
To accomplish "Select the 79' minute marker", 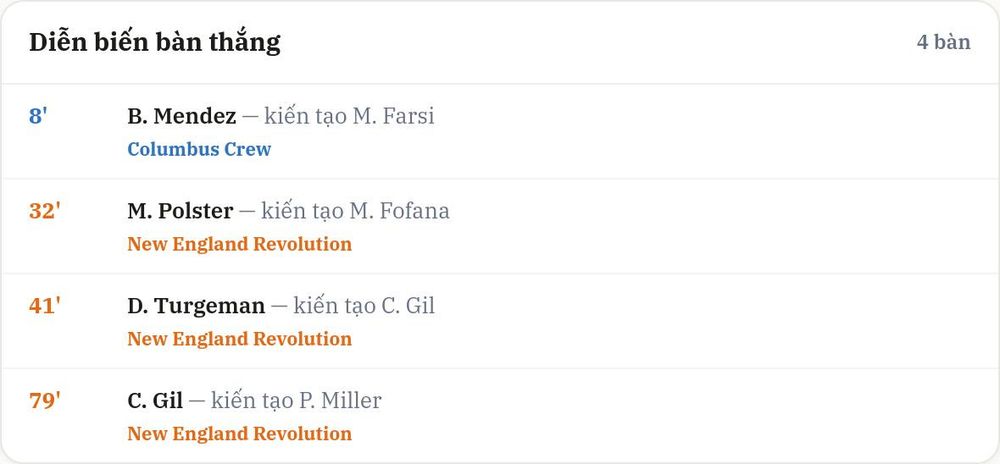I will (x=45, y=401).
